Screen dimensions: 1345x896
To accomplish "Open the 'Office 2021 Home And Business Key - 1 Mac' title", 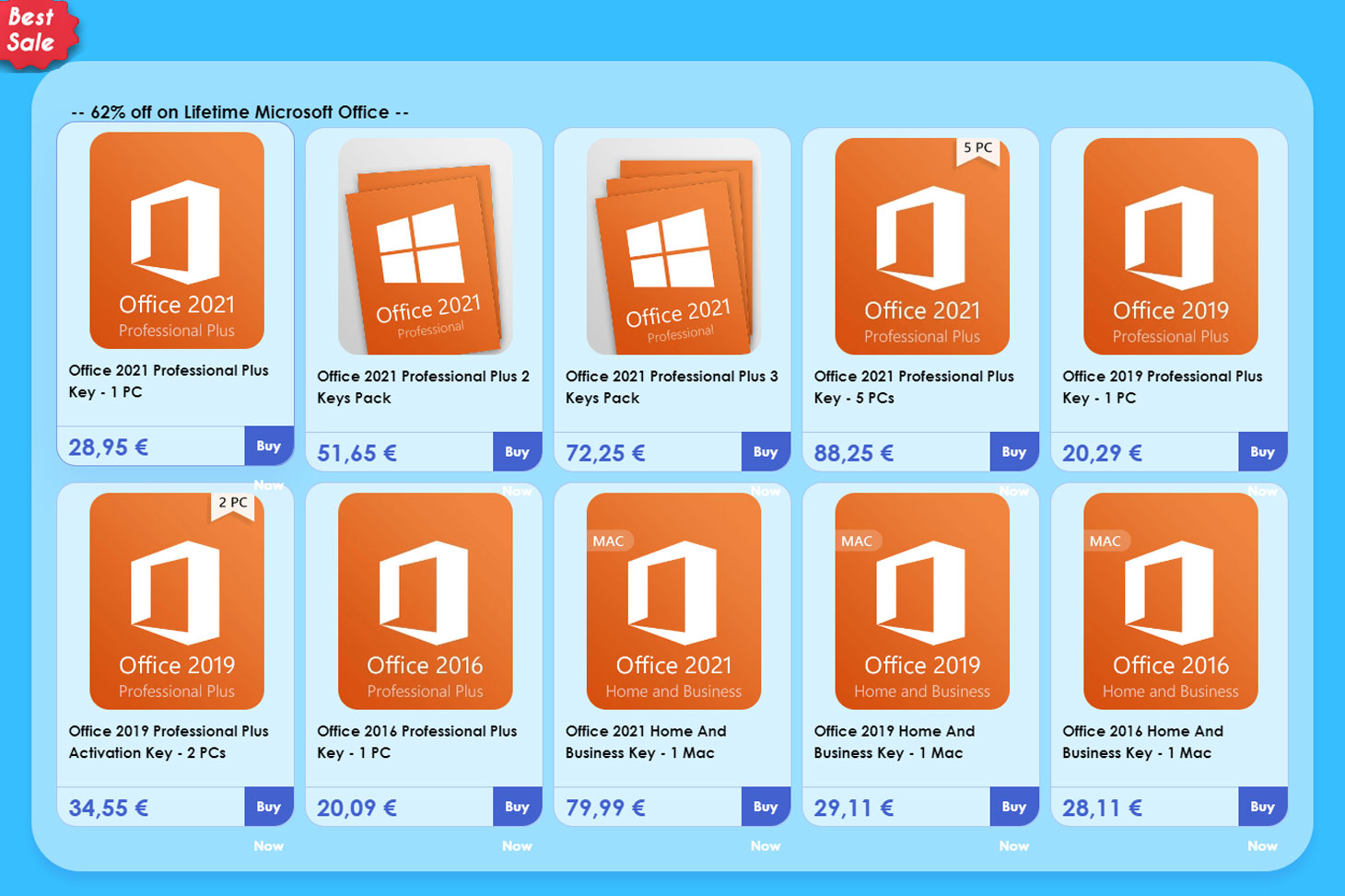I will pyautogui.click(x=646, y=741).
